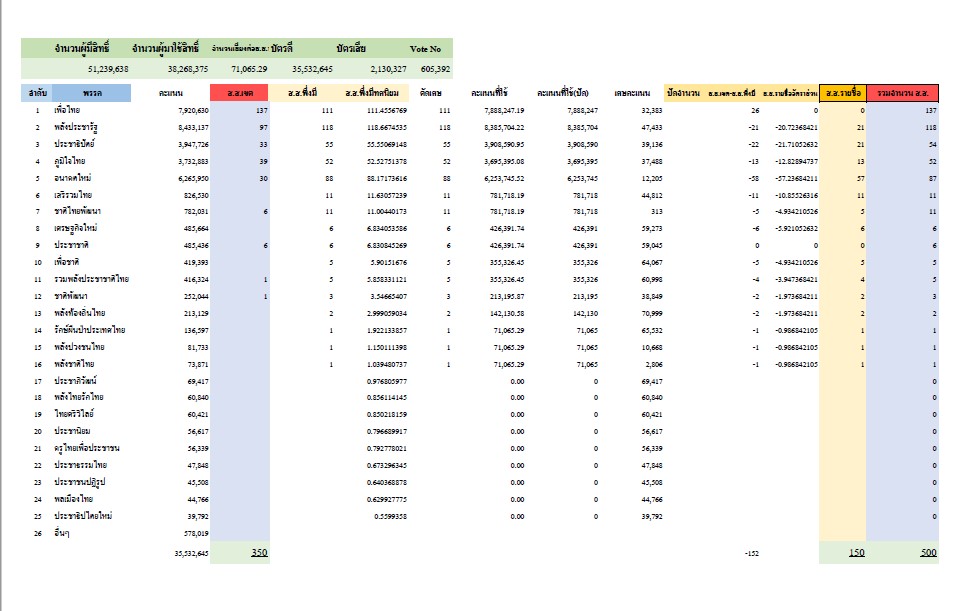The height and width of the screenshot is (611, 954).
Task: Select the Vote No header
Action: point(425,49)
